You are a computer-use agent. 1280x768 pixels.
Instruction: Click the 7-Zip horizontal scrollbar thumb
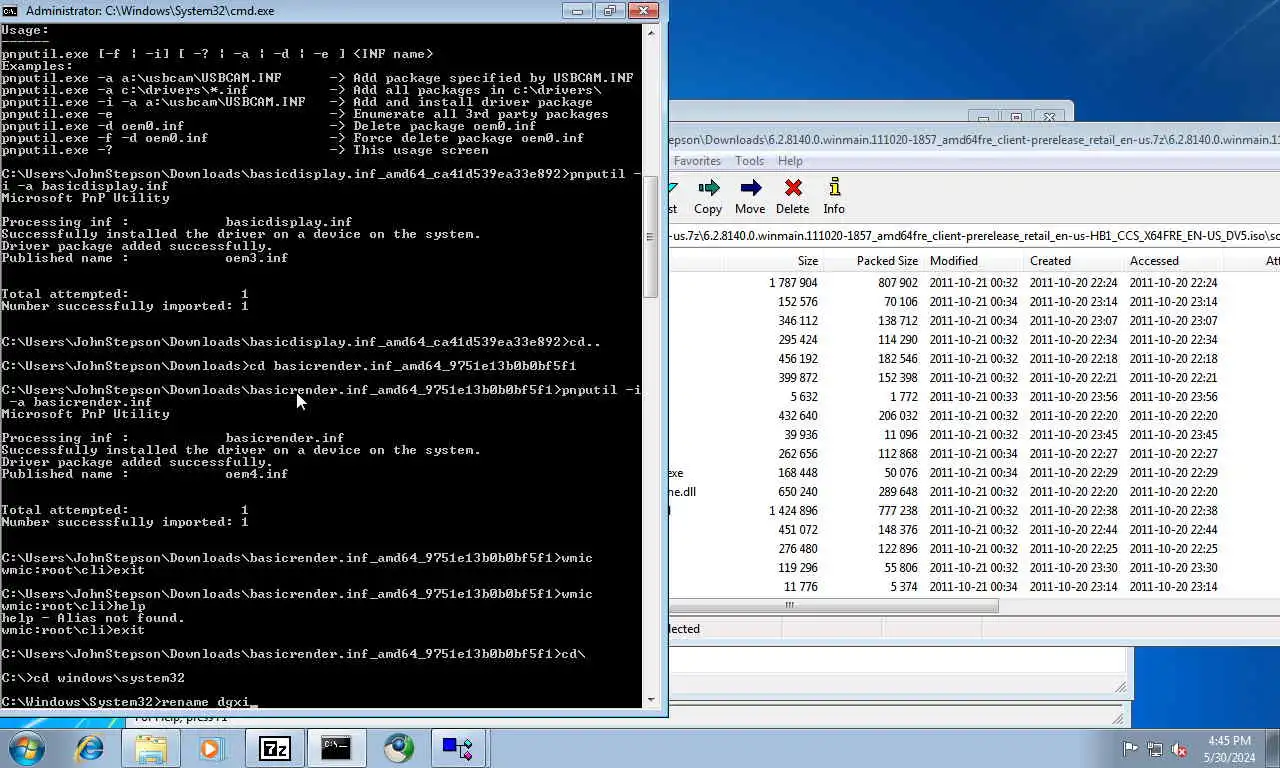point(834,605)
